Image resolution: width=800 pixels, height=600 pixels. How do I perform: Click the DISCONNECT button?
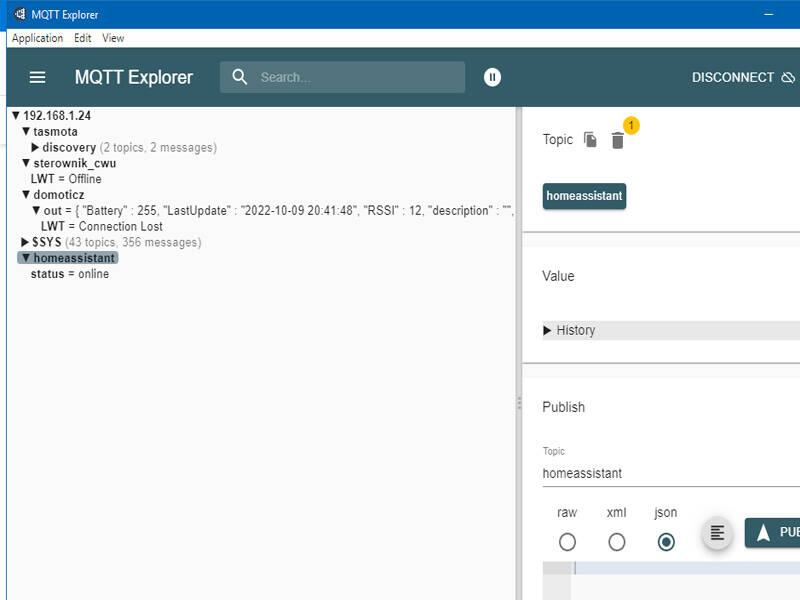[x=743, y=78]
